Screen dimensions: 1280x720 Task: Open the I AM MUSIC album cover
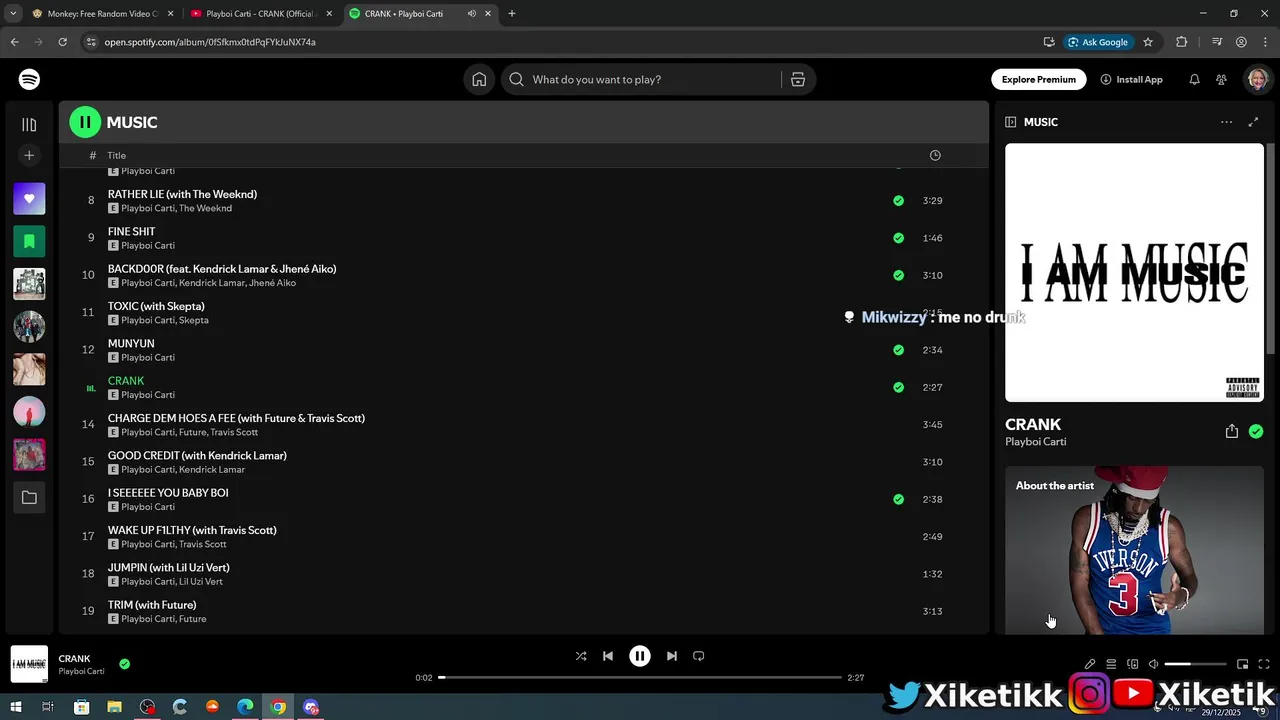(x=1134, y=272)
